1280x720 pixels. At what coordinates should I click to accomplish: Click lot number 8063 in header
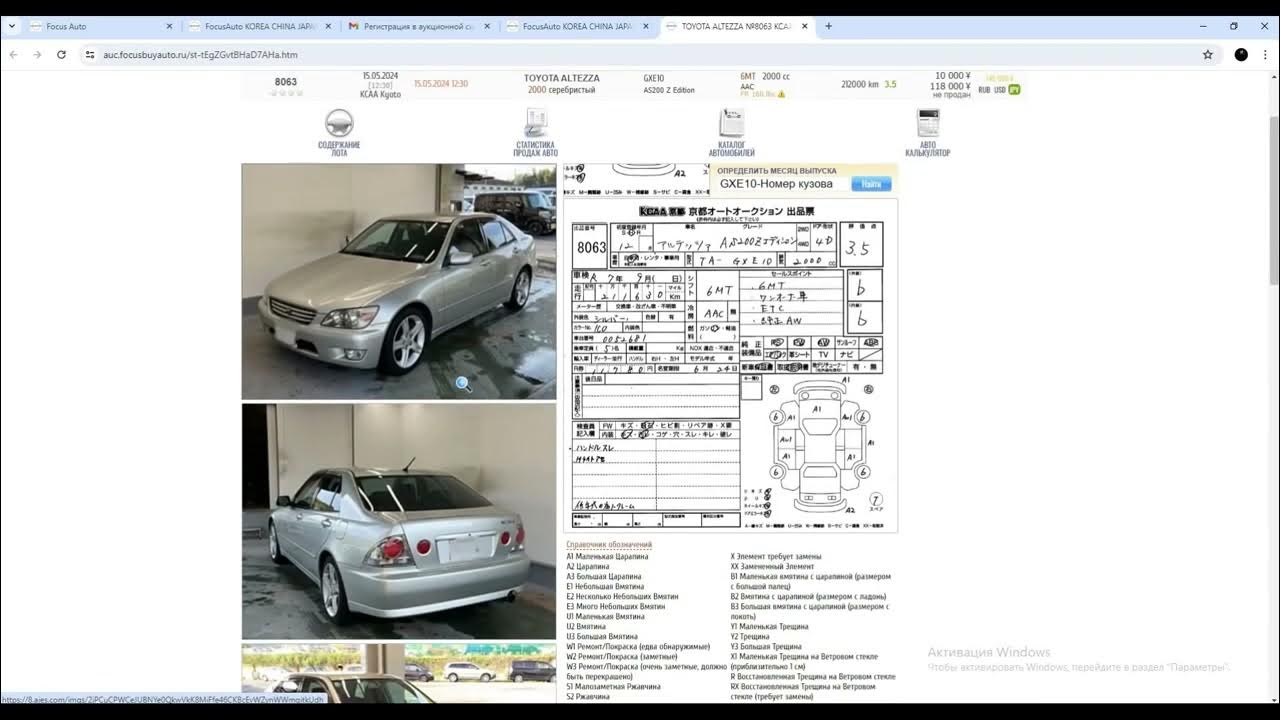tap(286, 82)
